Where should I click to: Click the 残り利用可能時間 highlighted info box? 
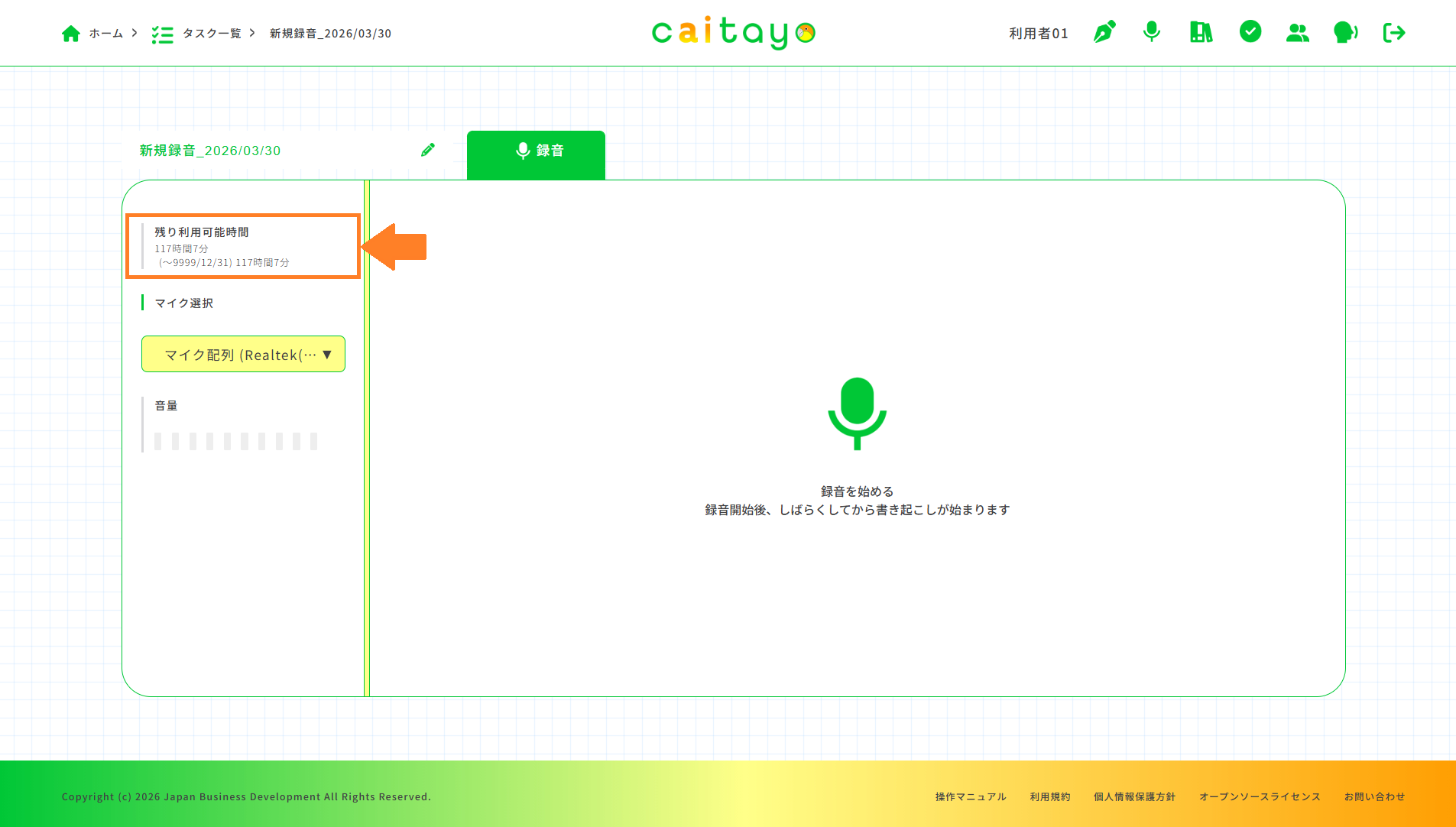point(243,246)
